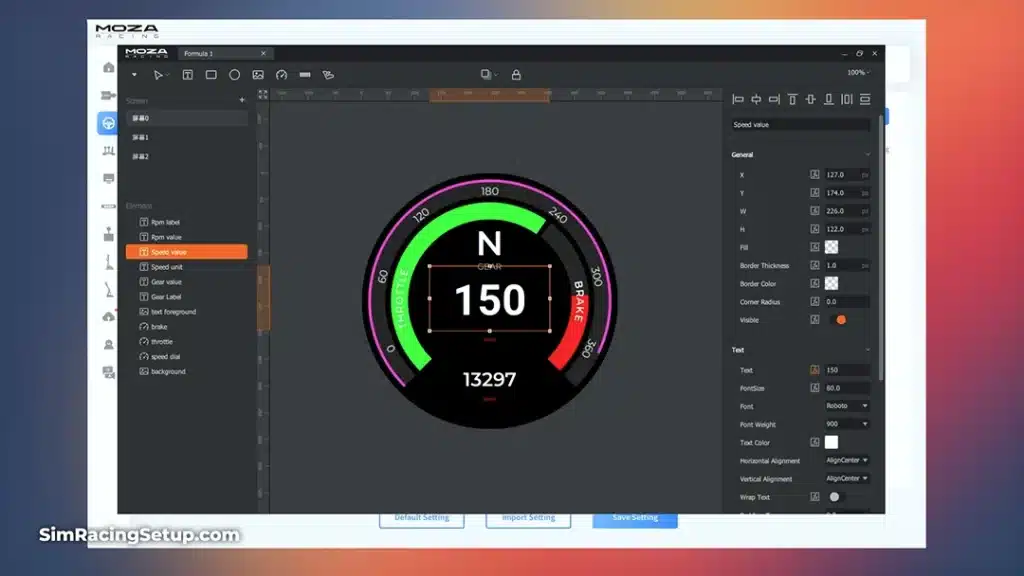Select the Ellipse shape tool

click(235, 75)
